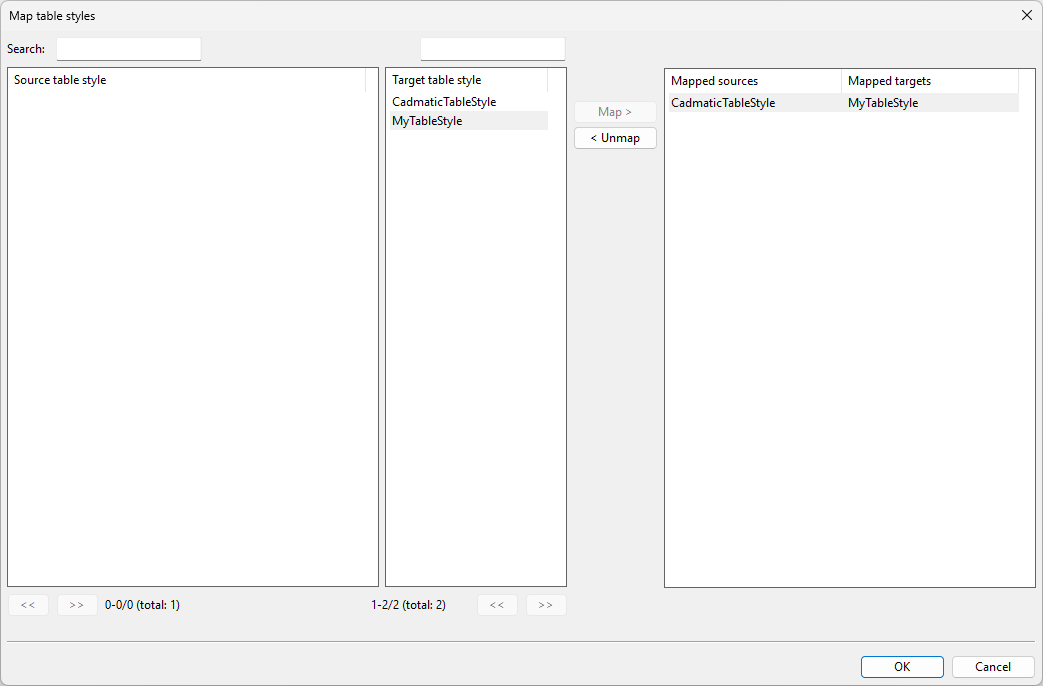Go to next page of target styles
The image size is (1043, 686).
(546, 605)
